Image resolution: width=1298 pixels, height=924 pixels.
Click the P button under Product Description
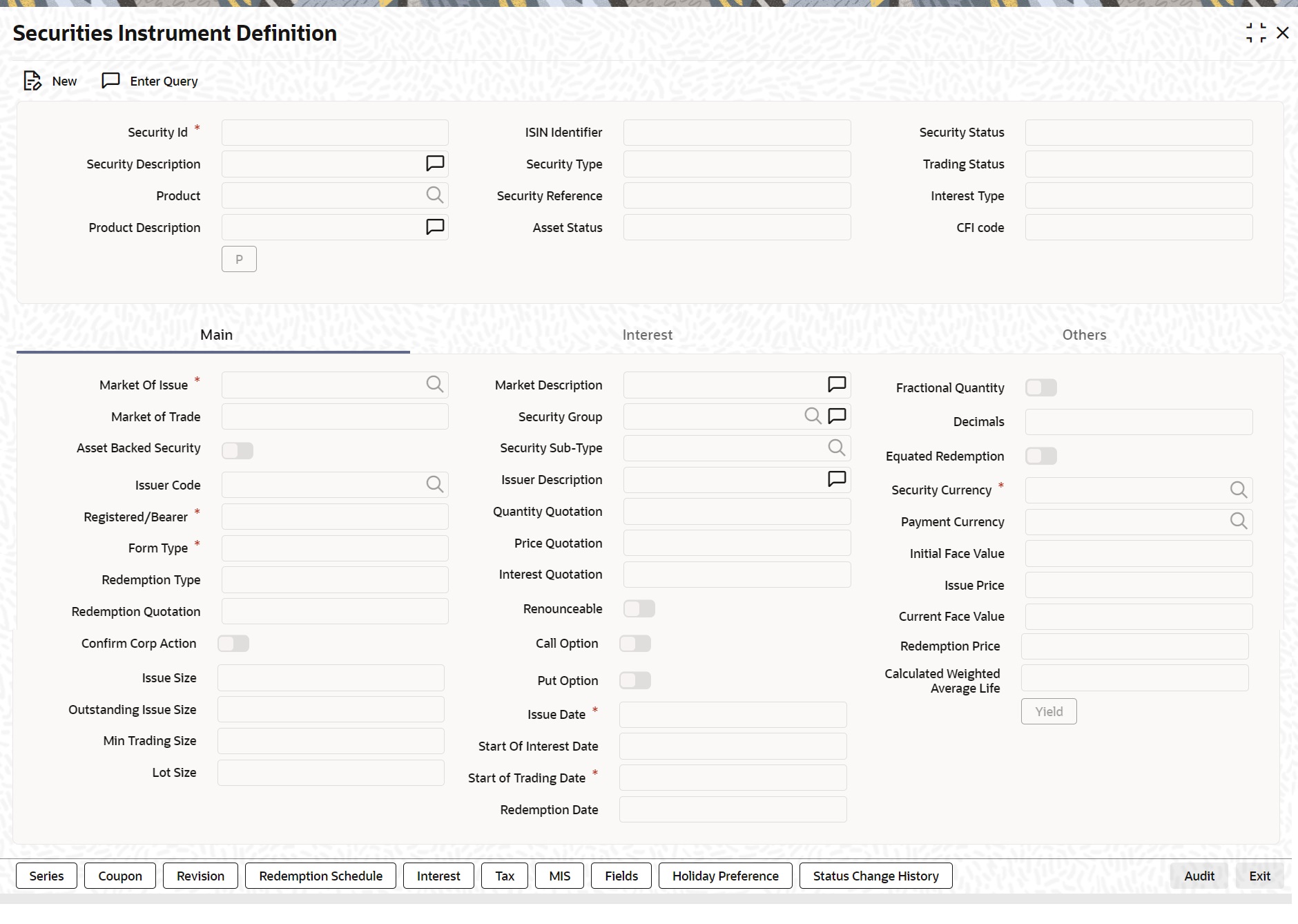click(239, 259)
